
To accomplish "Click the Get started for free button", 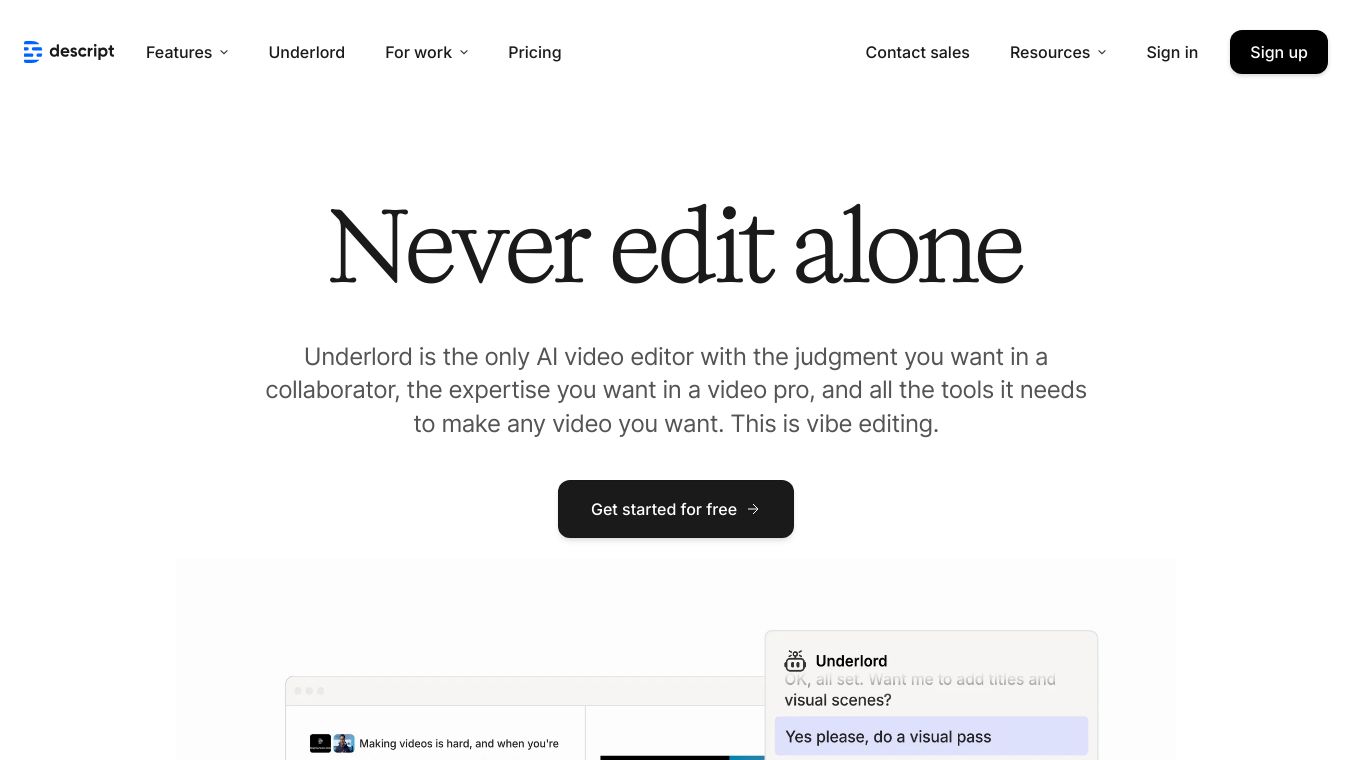I will coord(676,509).
